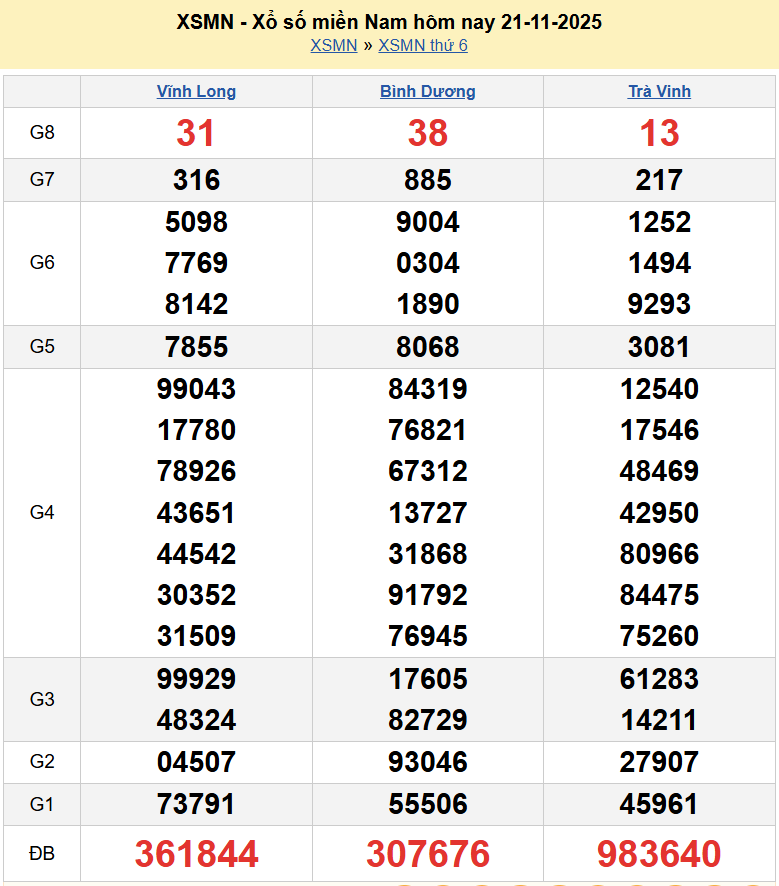Click the page title XSMN heading

coord(389,21)
